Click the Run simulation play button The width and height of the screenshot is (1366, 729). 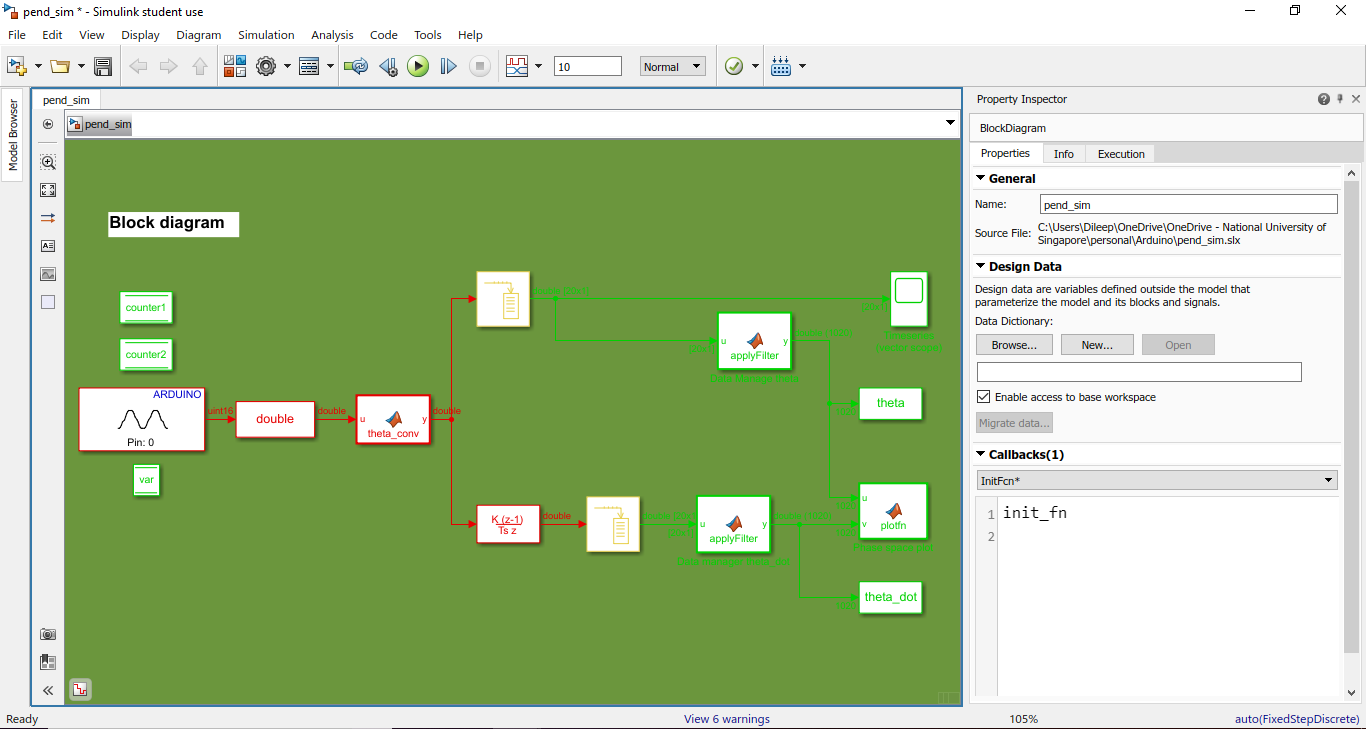418,66
